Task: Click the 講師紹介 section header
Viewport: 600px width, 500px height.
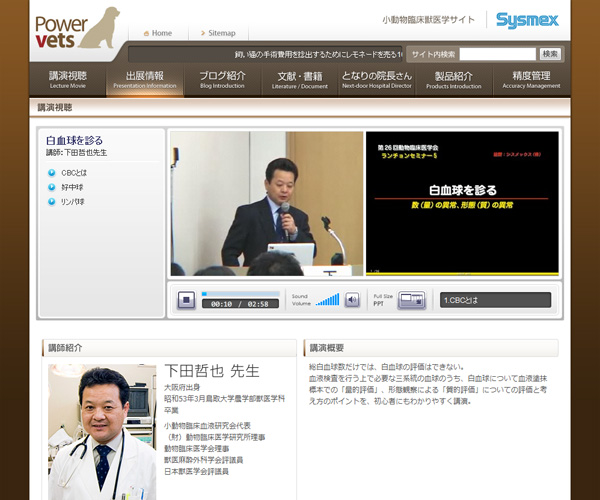Action: coord(169,348)
